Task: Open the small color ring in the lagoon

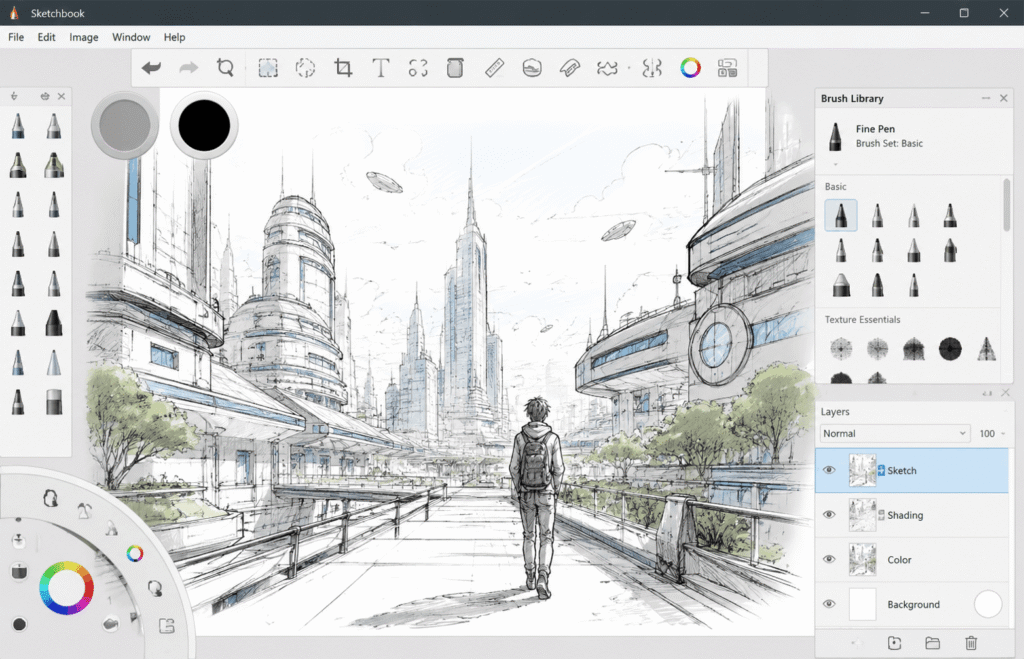Action: coord(135,554)
